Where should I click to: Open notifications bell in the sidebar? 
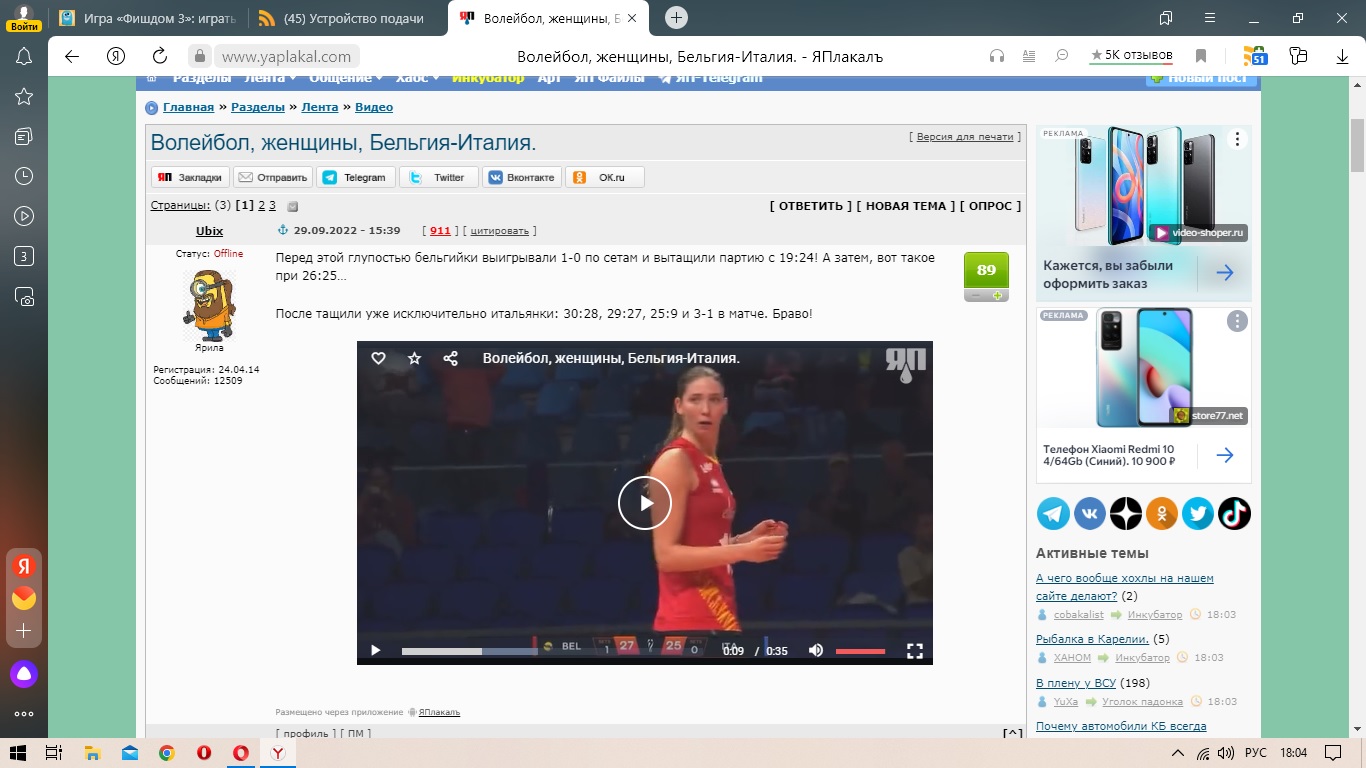[x=24, y=57]
